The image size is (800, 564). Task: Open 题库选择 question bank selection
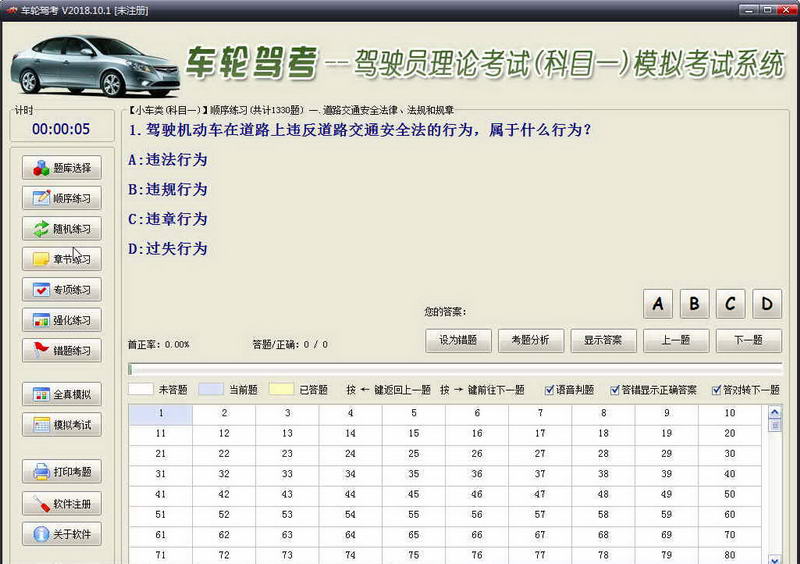[62, 168]
